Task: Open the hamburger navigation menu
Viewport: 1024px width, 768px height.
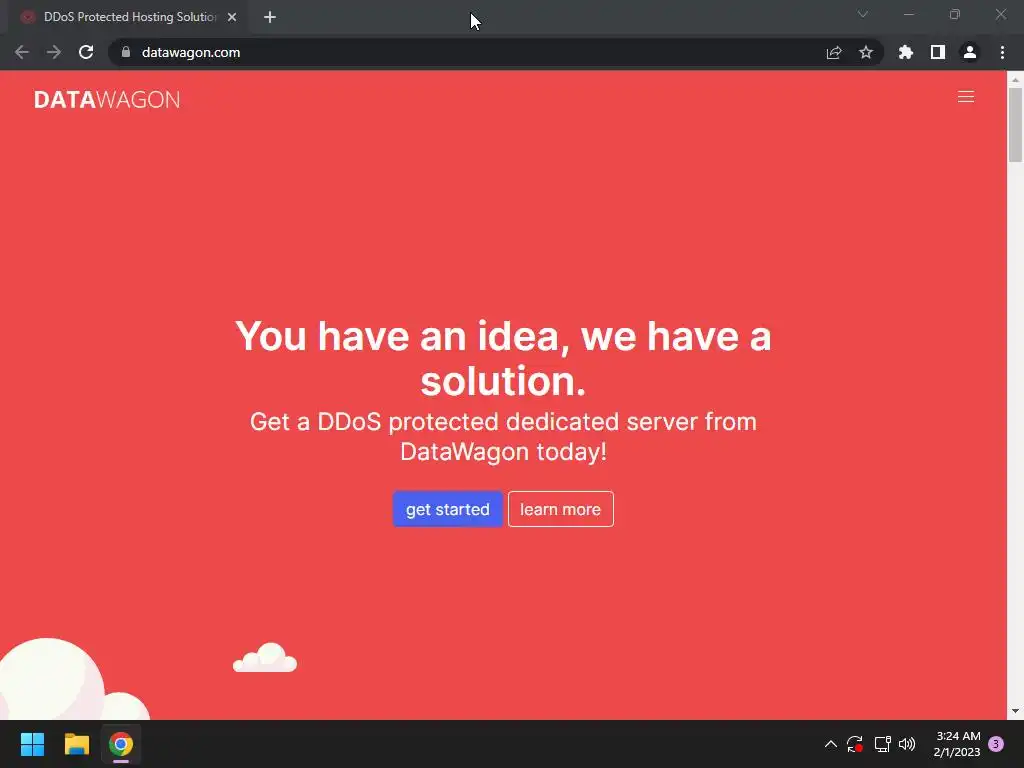Action: [x=965, y=97]
